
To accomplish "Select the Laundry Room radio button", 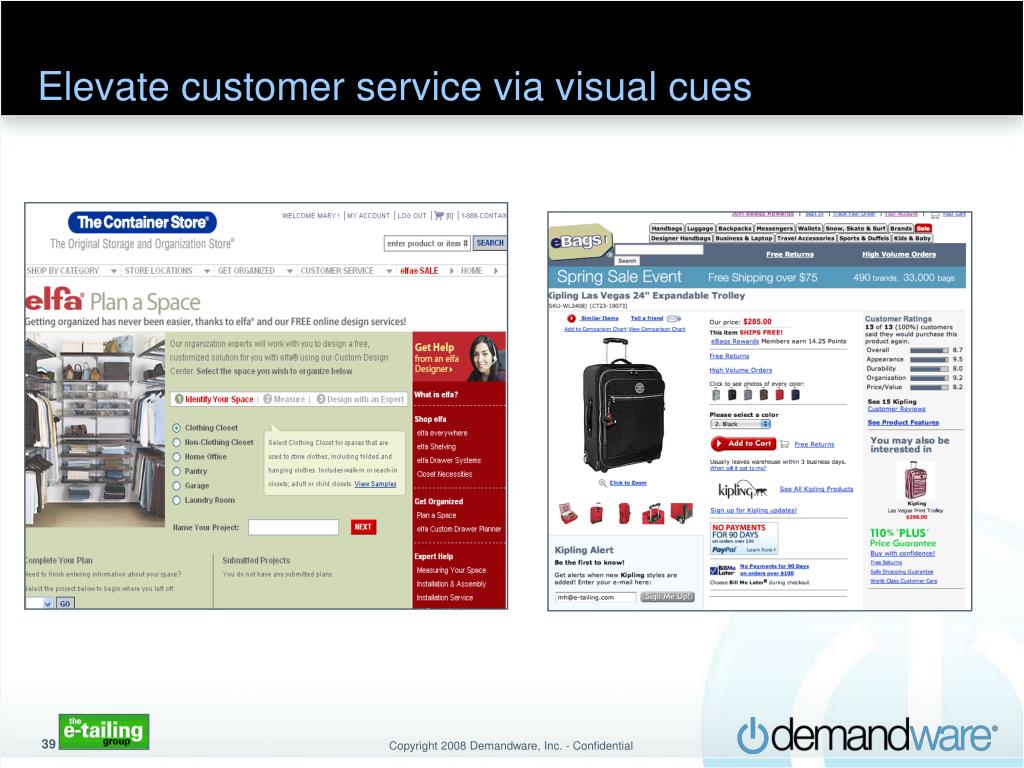I will [x=176, y=500].
